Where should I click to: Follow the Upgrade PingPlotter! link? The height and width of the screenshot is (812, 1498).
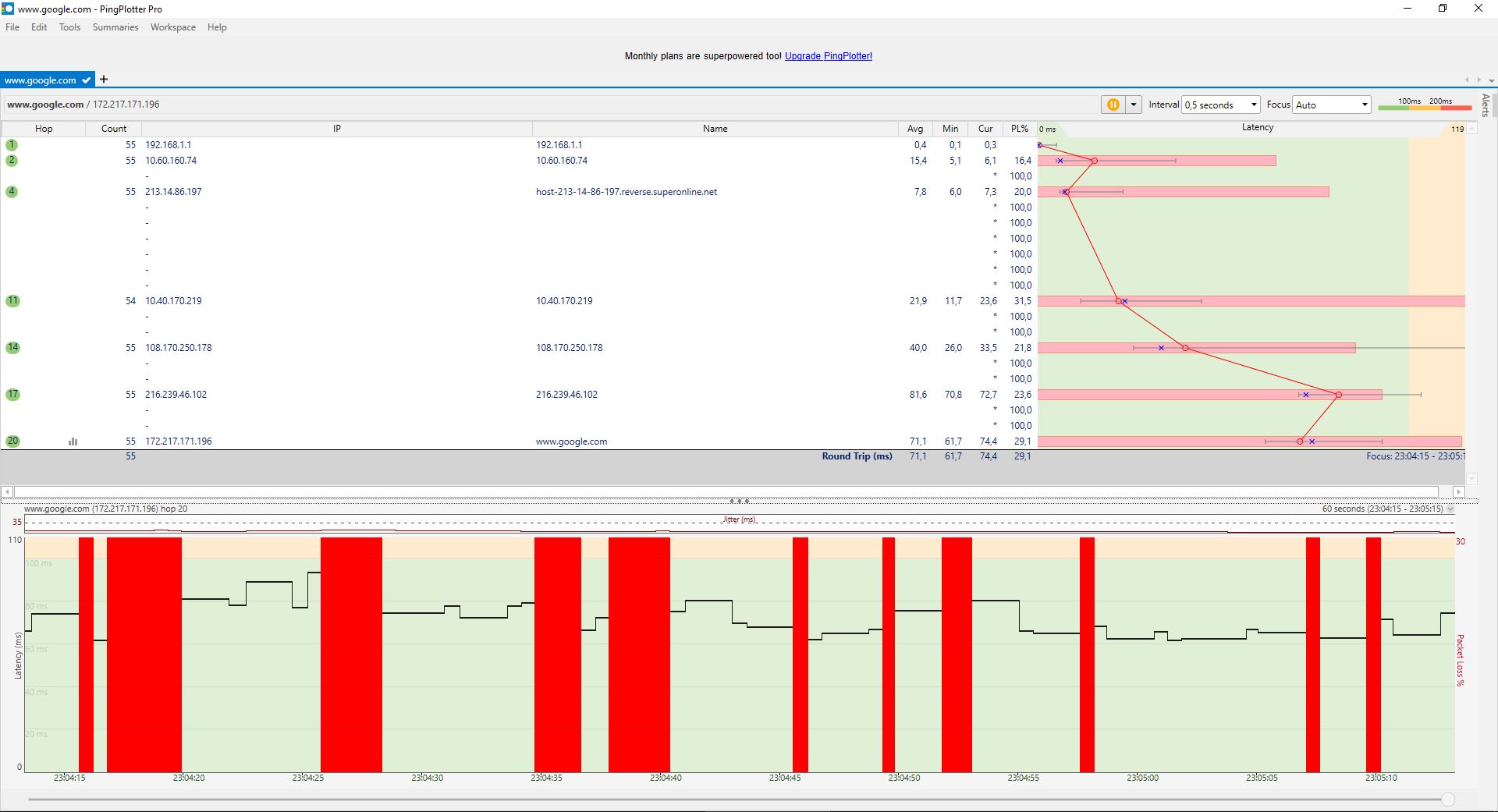point(829,56)
